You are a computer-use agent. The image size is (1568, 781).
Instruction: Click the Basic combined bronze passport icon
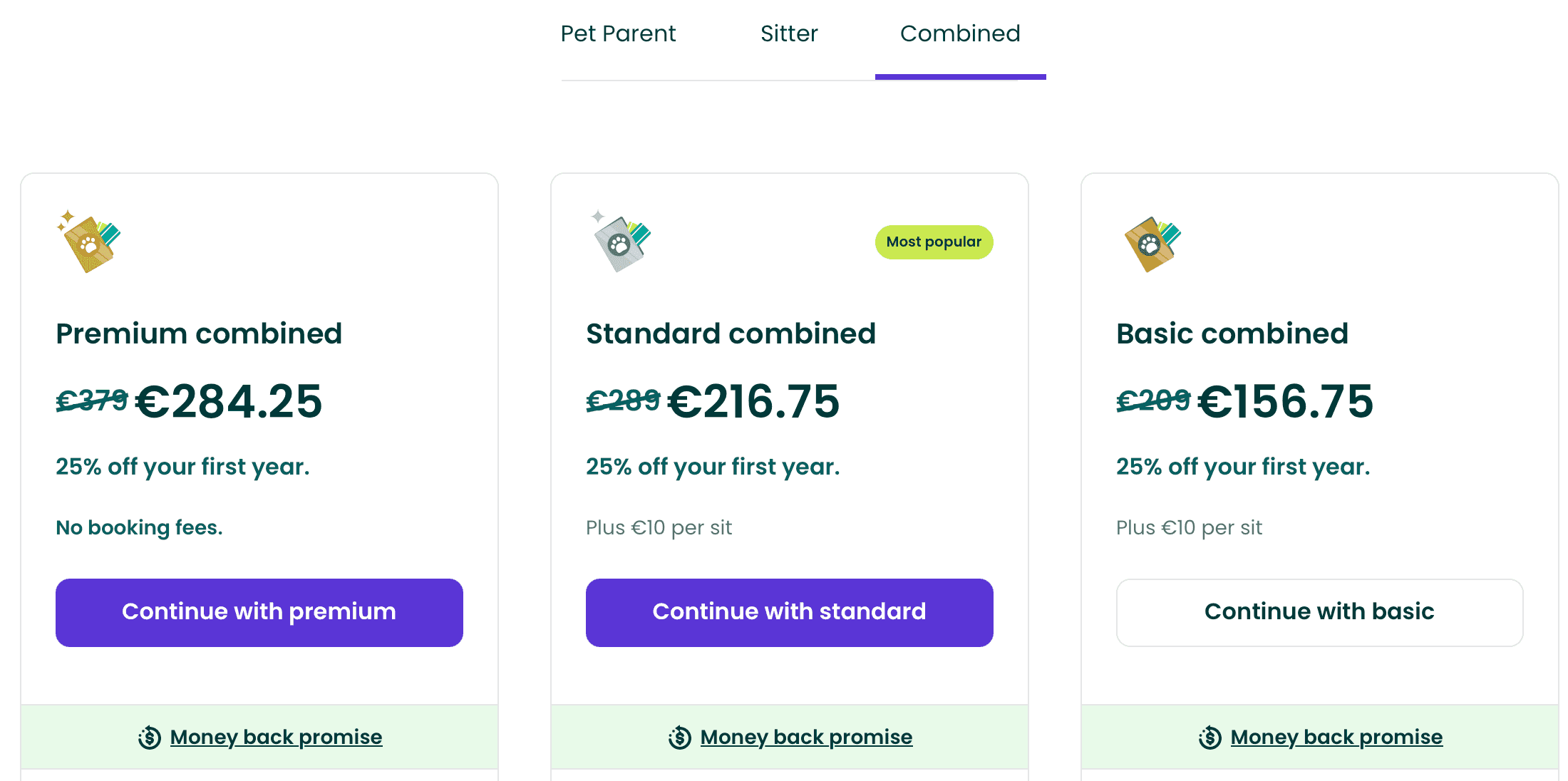pyautogui.click(x=1151, y=244)
